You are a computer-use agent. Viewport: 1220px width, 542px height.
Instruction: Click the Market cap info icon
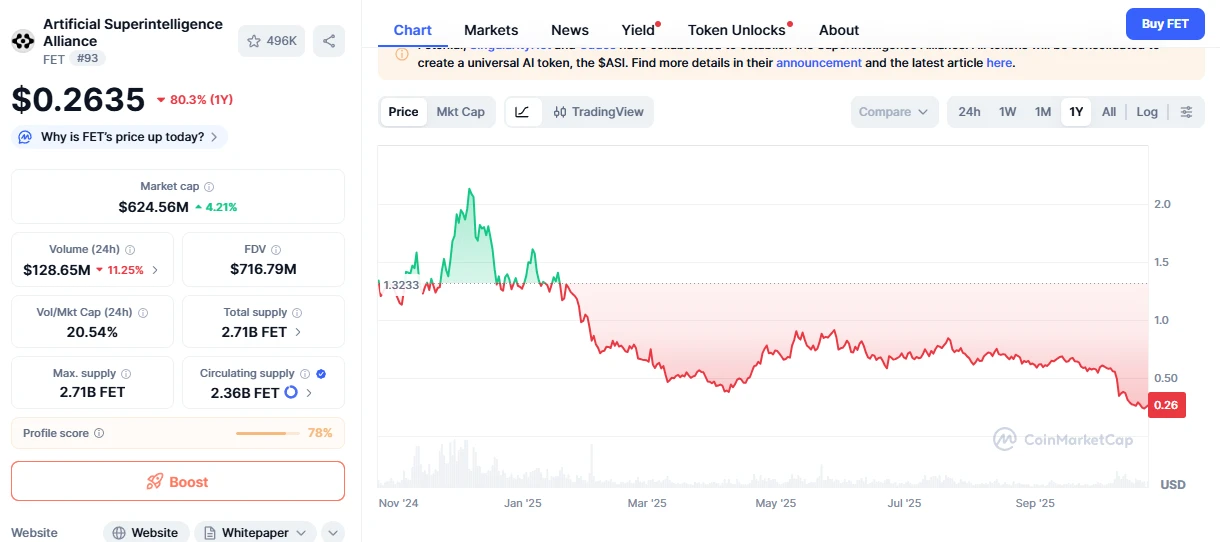tap(208, 187)
